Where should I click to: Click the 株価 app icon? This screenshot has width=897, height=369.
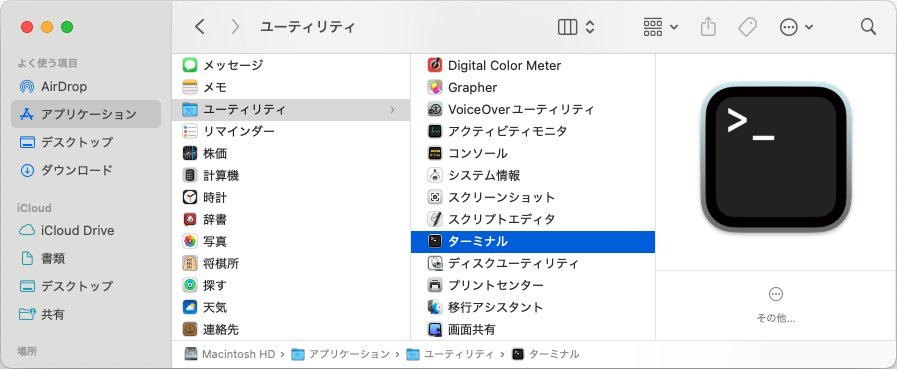click(x=190, y=153)
